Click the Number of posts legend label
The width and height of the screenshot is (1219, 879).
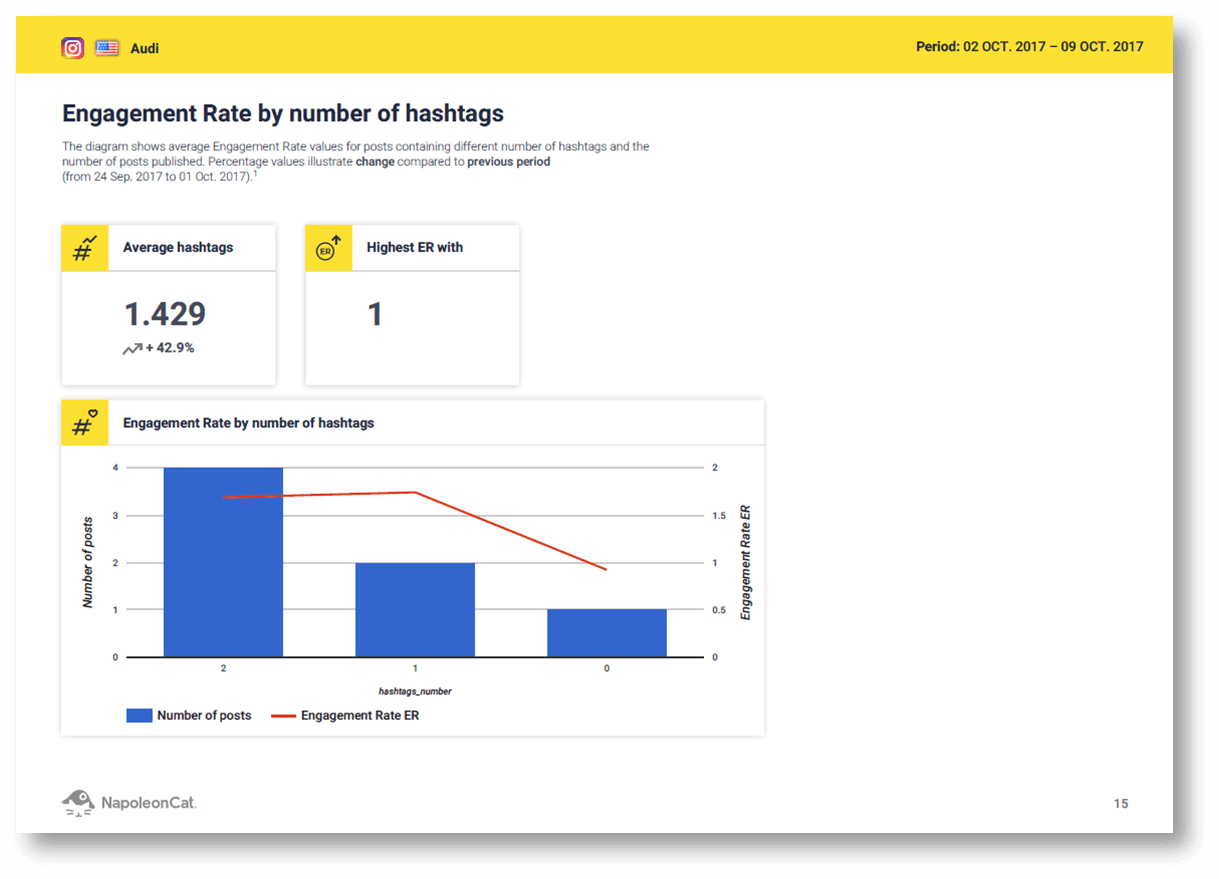pyautogui.click(x=204, y=716)
